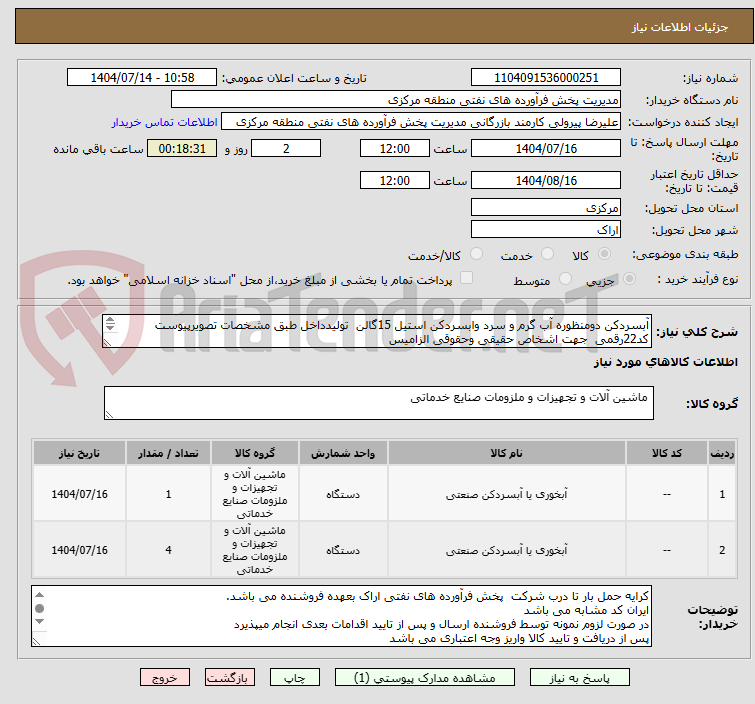Click the تاریخ نیاز column header
The height and width of the screenshot is (704, 755).
click(82, 453)
